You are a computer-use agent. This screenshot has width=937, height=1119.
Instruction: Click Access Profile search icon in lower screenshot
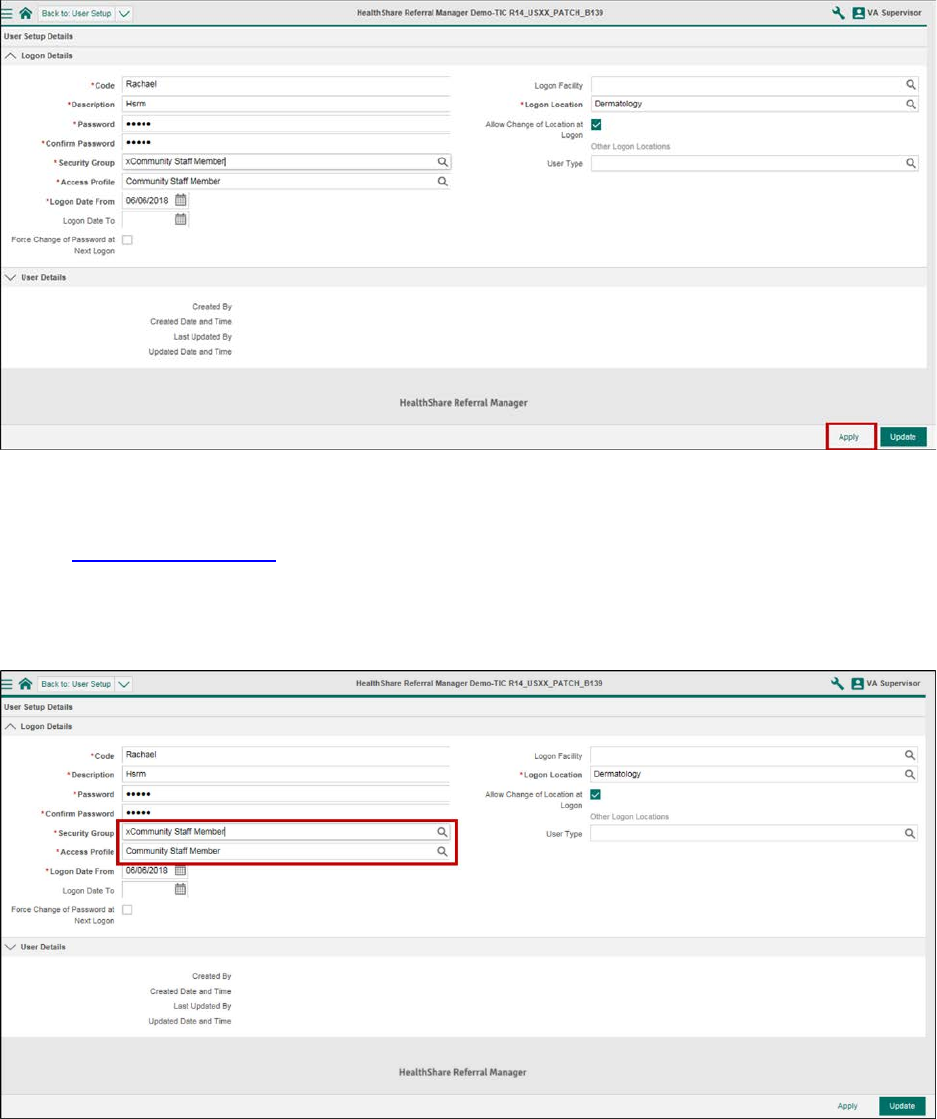click(x=442, y=851)
